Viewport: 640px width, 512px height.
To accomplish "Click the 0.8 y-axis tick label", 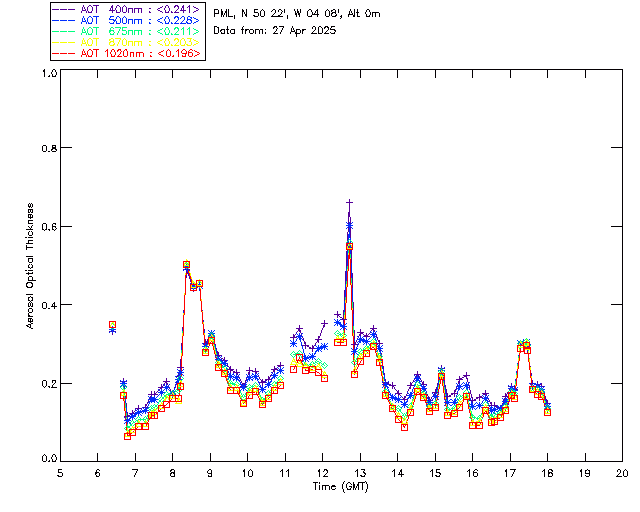I will point(49,148).
